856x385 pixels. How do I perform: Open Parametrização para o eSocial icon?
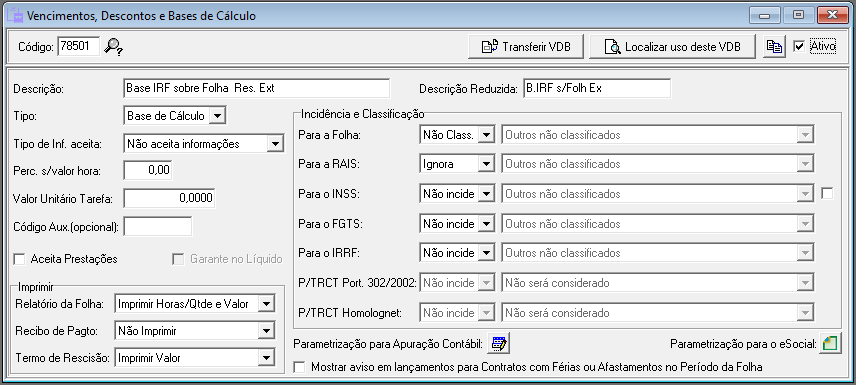pos(830,343)
